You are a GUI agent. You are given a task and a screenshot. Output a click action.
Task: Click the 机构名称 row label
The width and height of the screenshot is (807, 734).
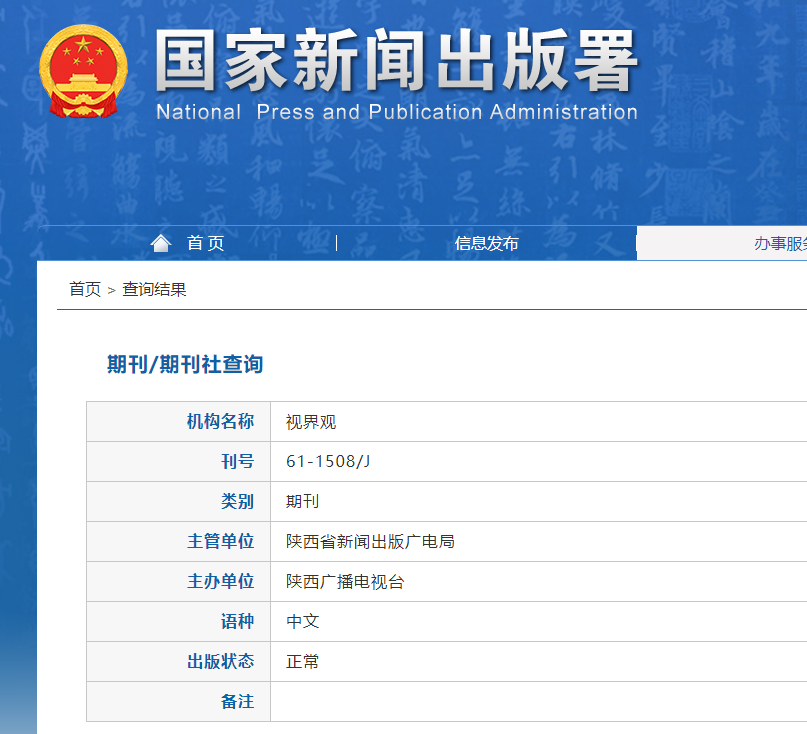(220, 422)
